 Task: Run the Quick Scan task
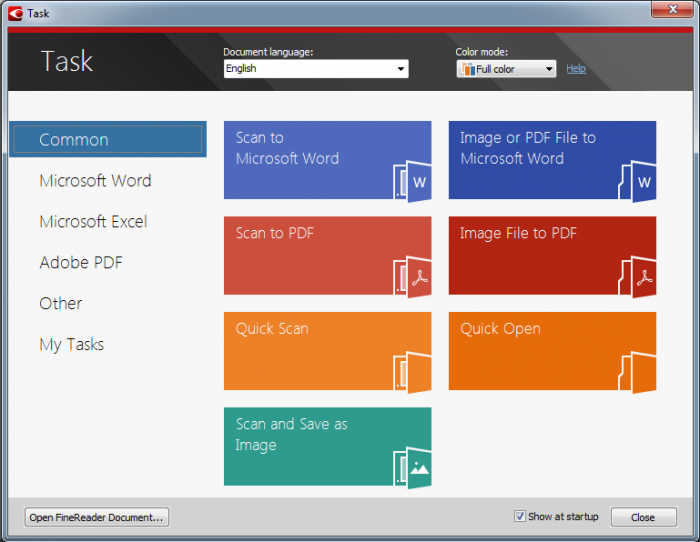328,351
